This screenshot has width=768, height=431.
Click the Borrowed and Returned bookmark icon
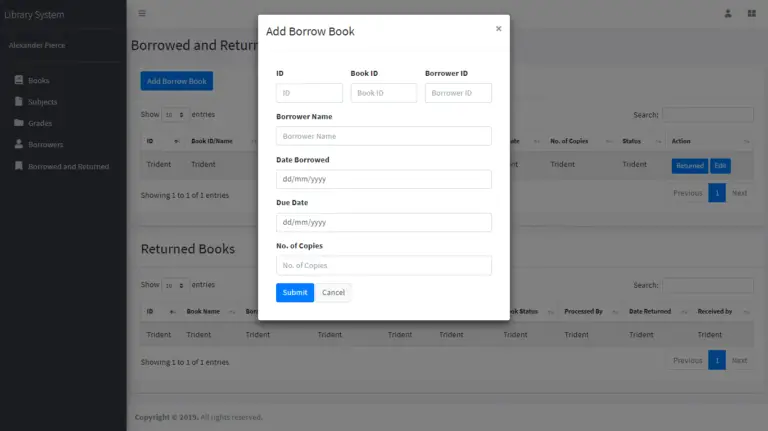[19, 166]
